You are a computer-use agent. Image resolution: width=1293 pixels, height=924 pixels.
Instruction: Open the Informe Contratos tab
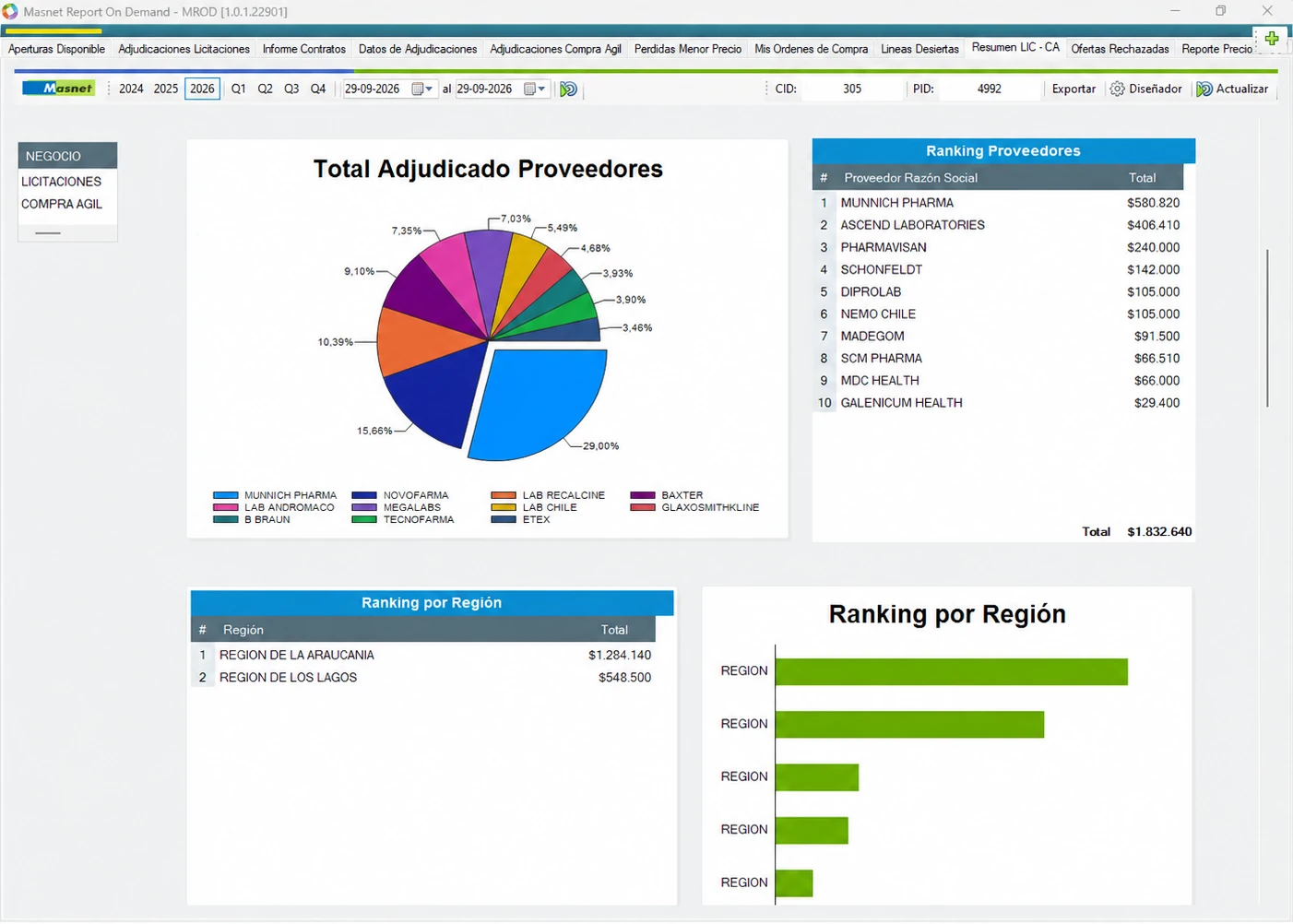pos(303,49)
